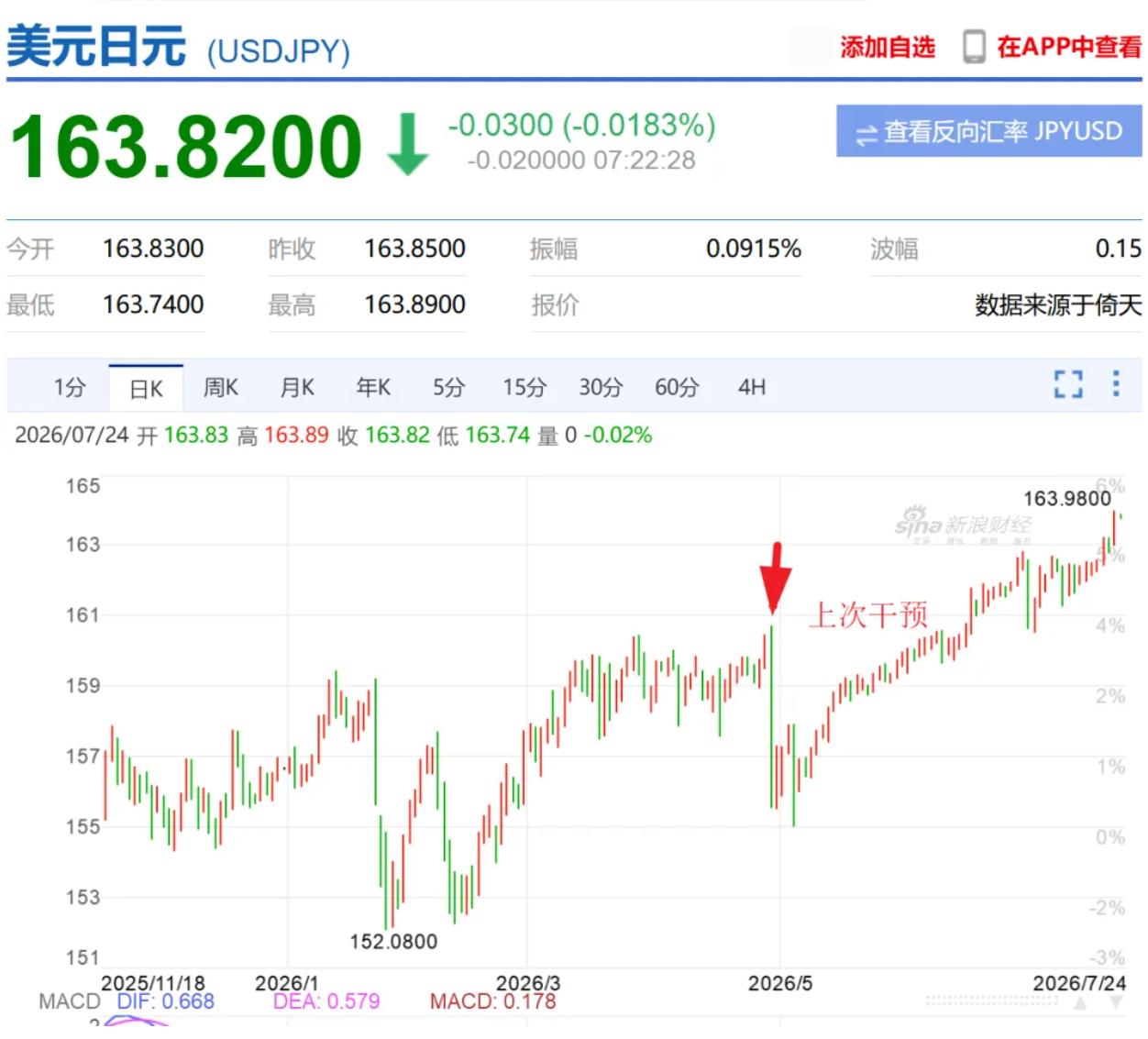Click the green down arrow next to price
This screenshot has height=1039, width=1148.
coord(407,144)
